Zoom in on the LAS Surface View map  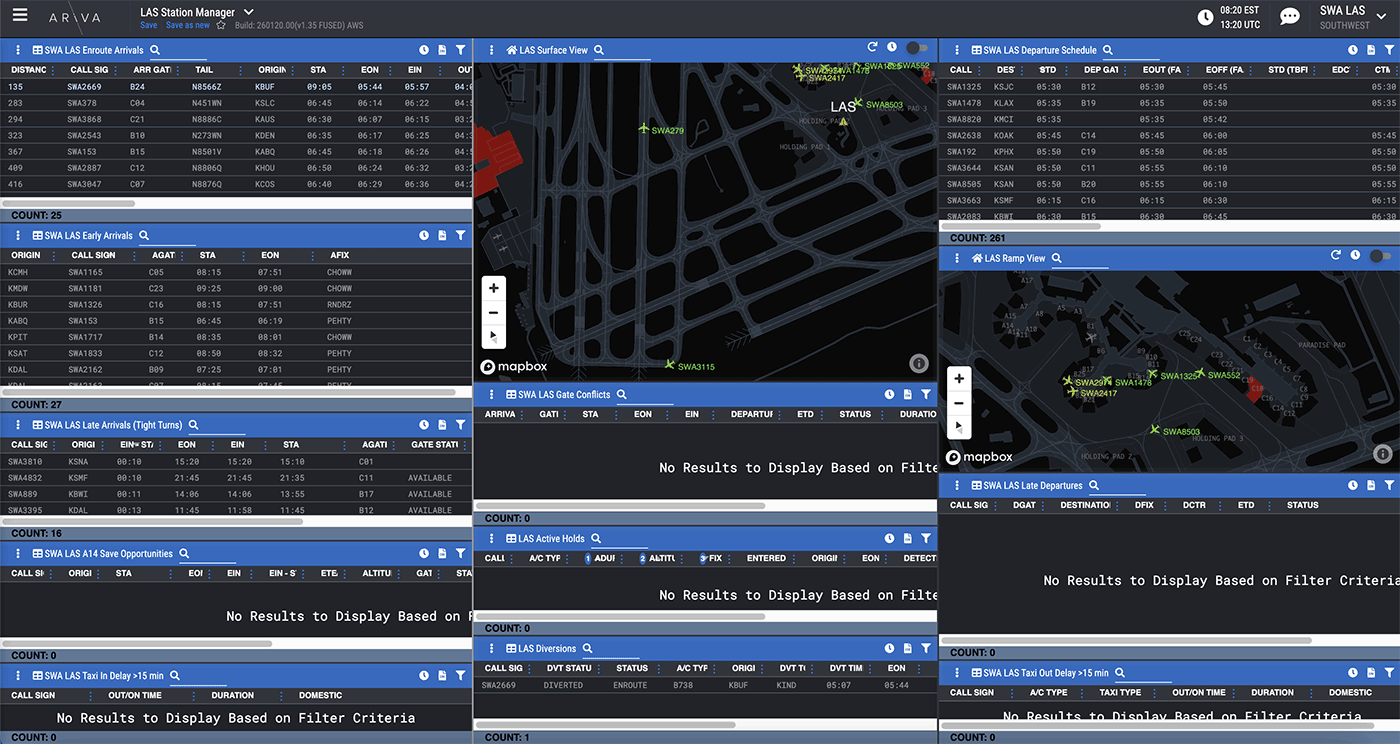[x=493, y=288]
